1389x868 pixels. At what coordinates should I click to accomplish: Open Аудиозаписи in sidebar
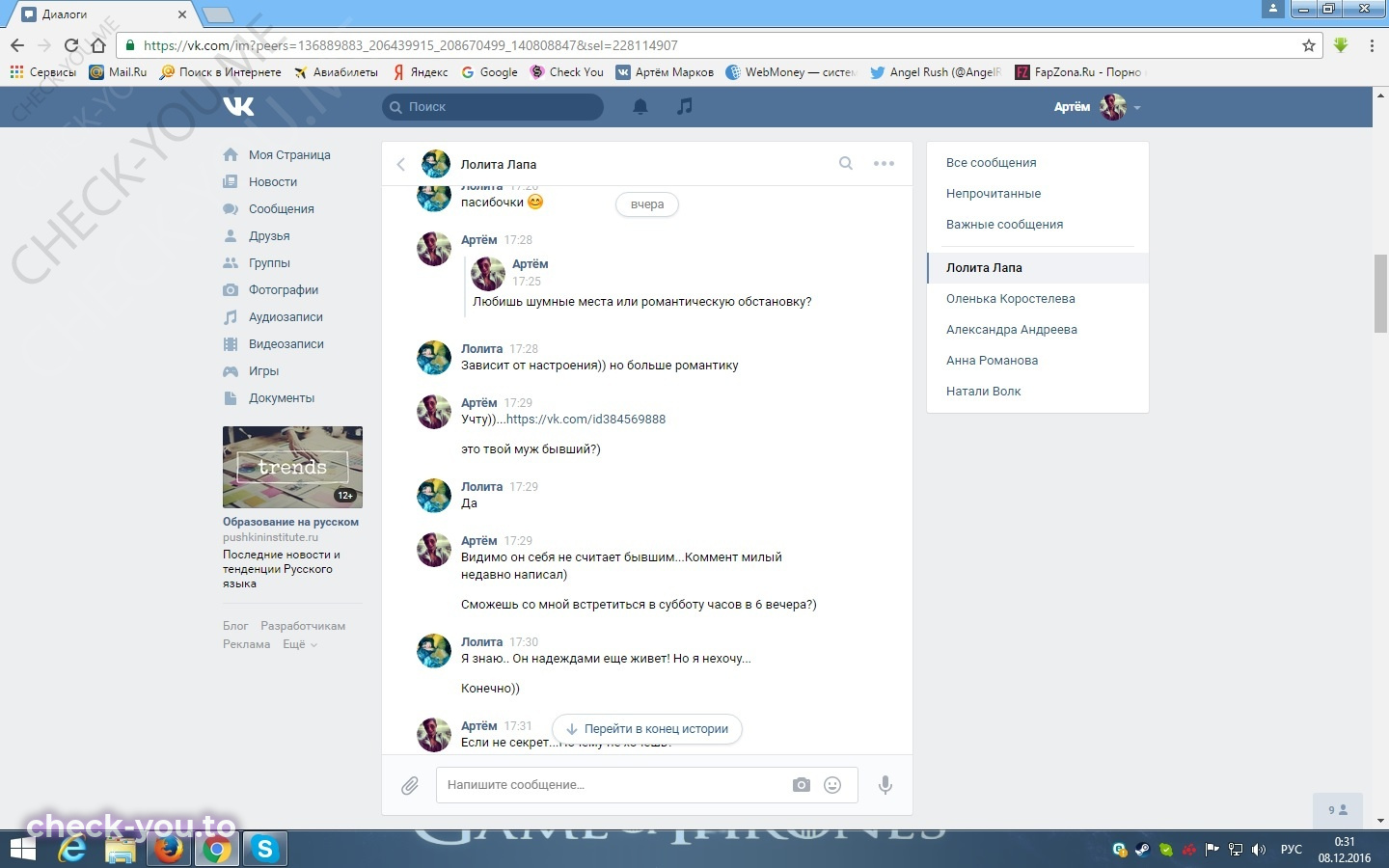286,316
